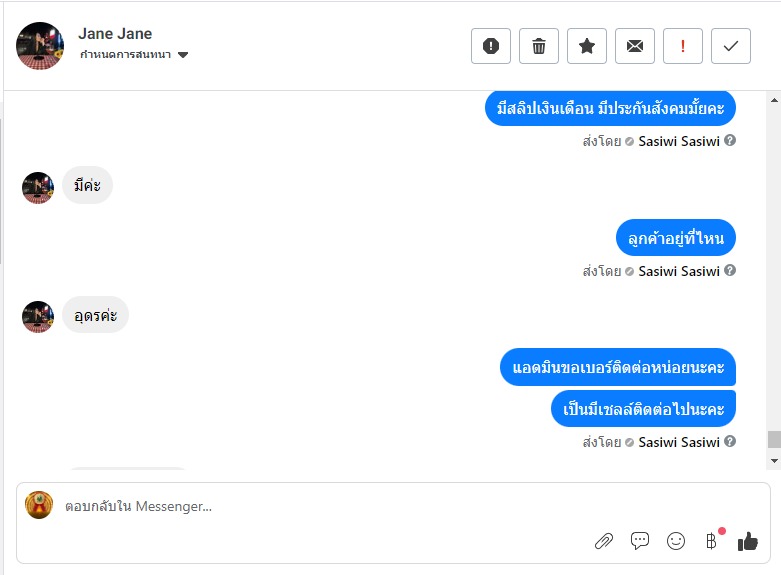
Task: Click the Jane Jane contact name
Action: click(x=115, y=34)
